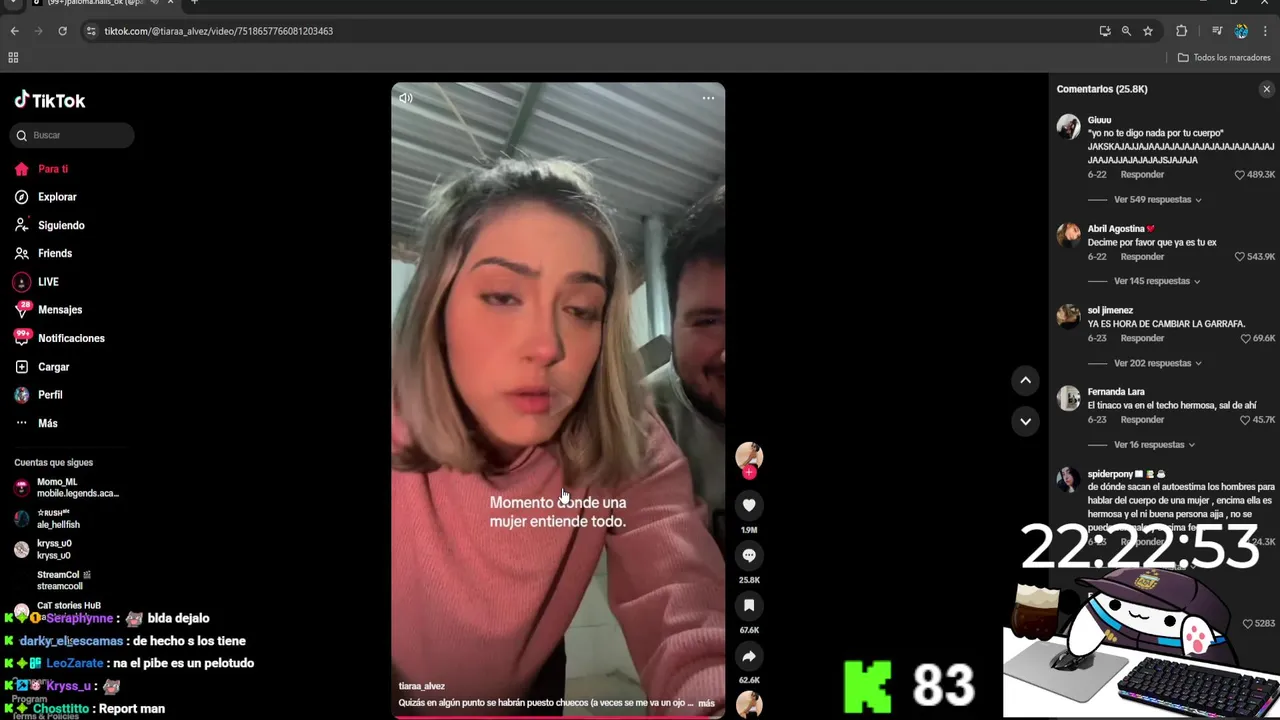Like sol jimenez's comment
The height and width of the screenshot is (720, 1280).
pyautogui.click(x=1245, y=339)
